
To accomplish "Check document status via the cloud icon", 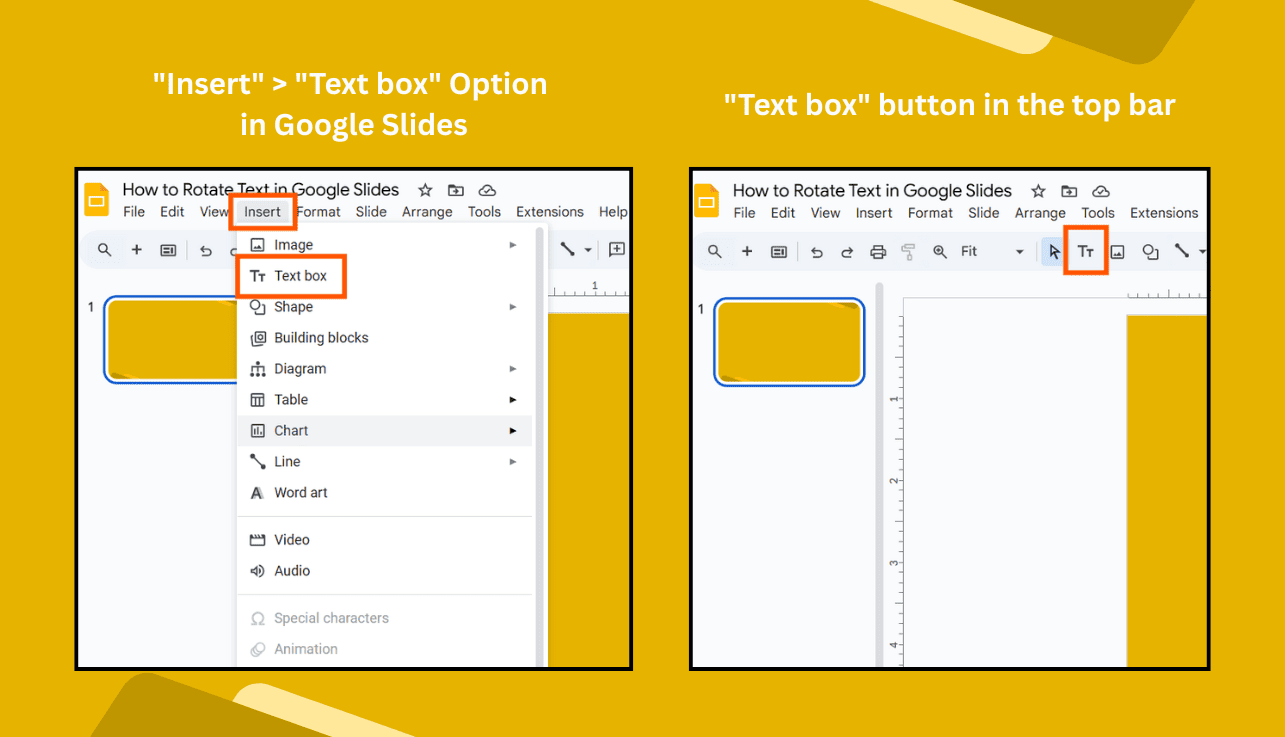I will [1100, 190].
